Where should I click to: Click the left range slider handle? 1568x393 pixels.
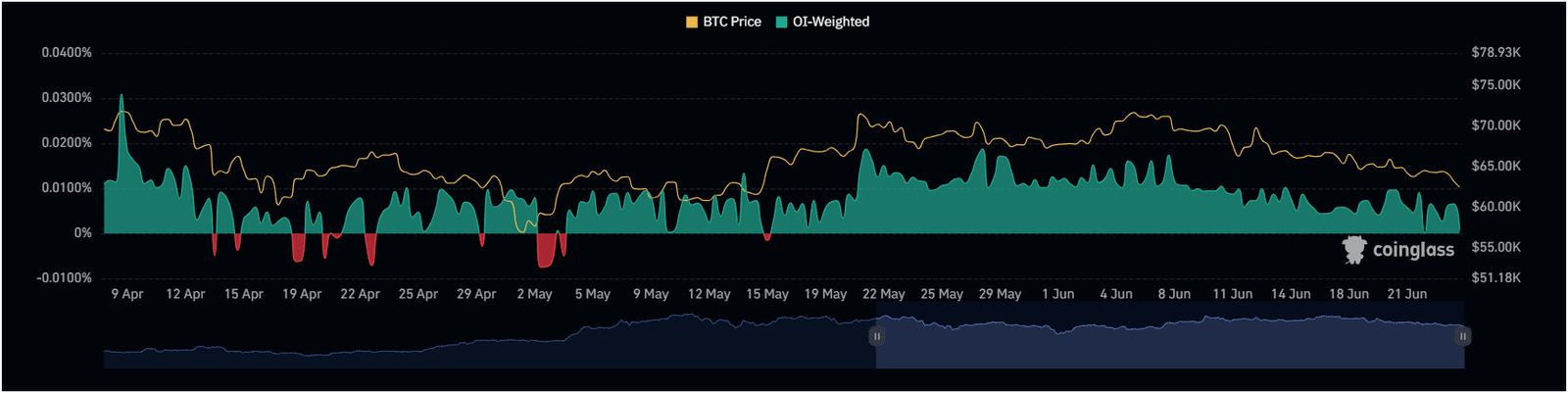(x=876, y=336)
